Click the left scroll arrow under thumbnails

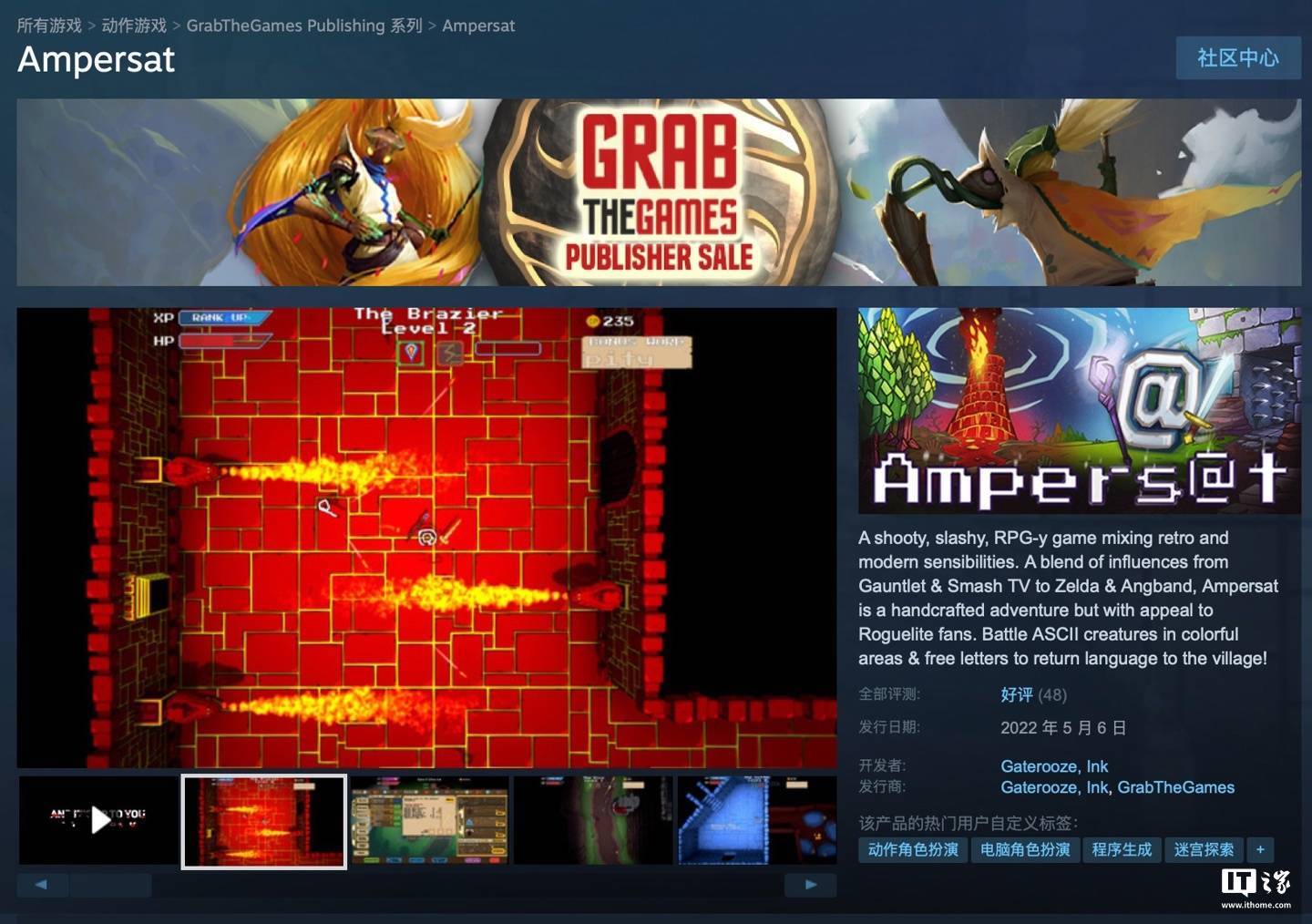tap(41, 884)
